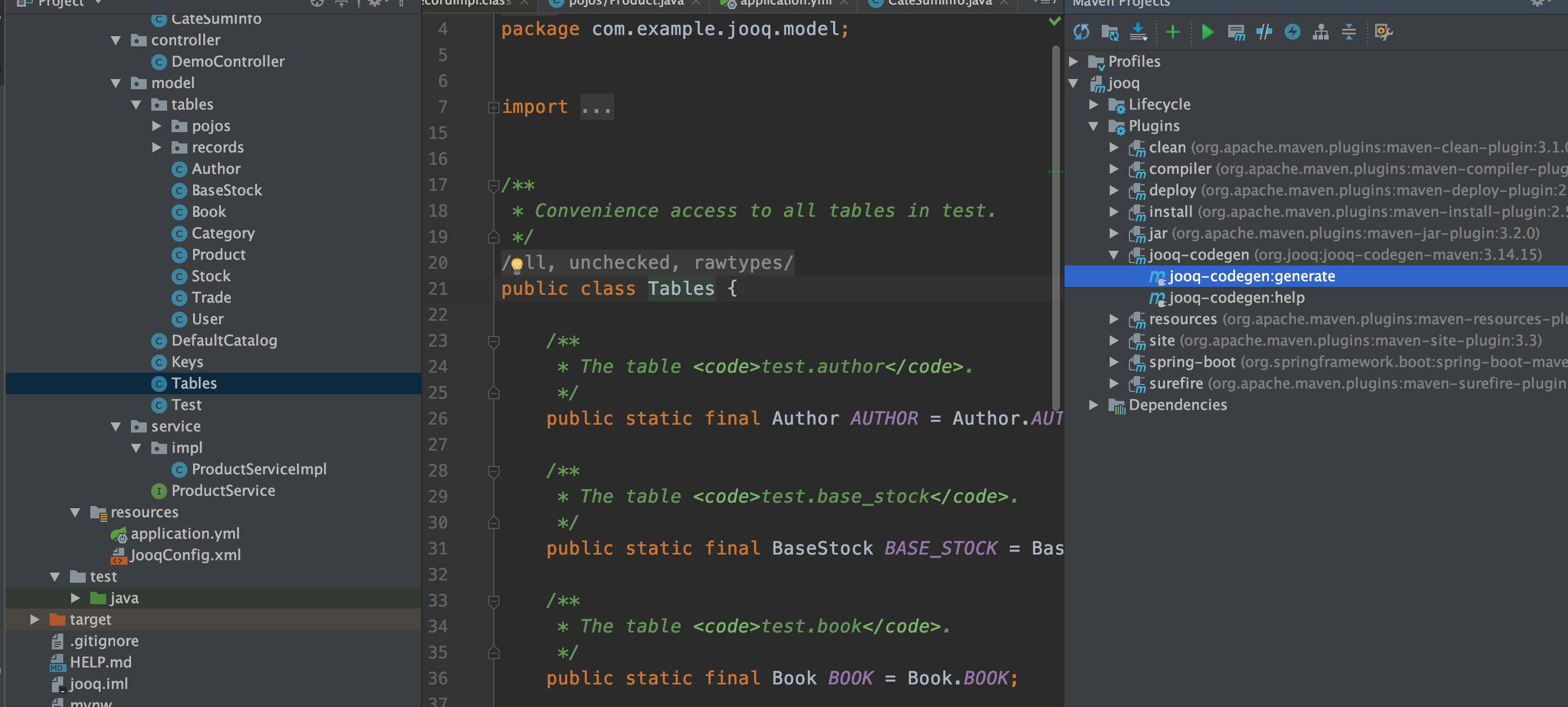The width and height of the screenshot is (1568, 707).
Task: Collapse the base_stock Javadoc fold on line 28
Action: [493, 472]
